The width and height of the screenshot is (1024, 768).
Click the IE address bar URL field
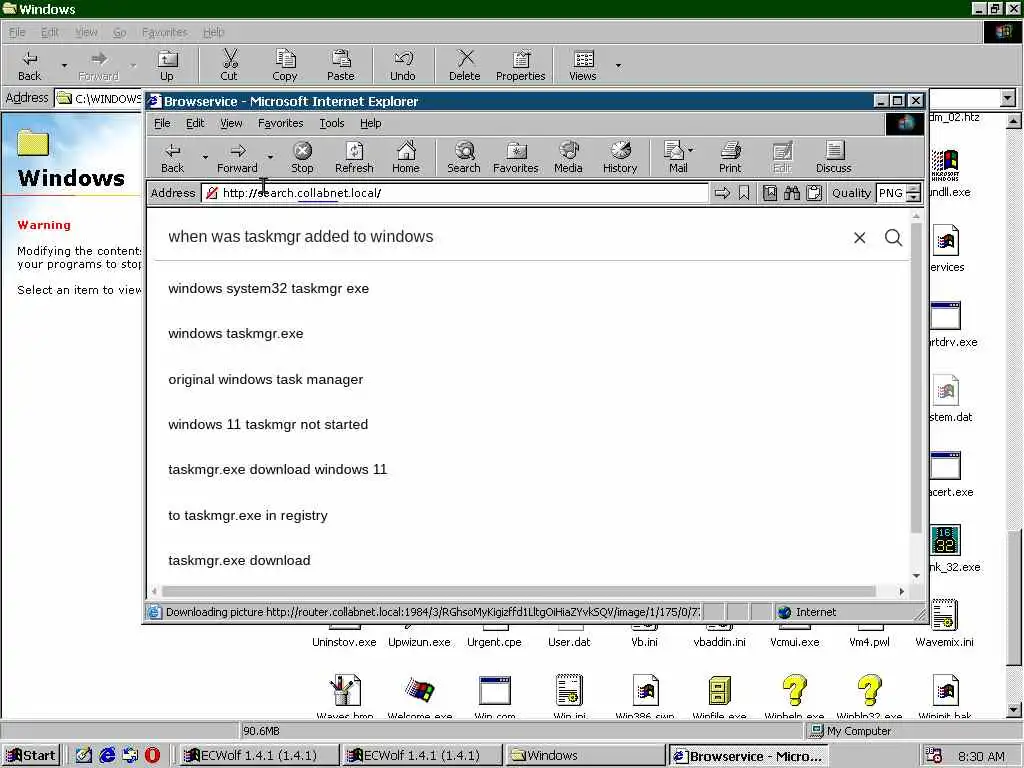pos(455,193)
